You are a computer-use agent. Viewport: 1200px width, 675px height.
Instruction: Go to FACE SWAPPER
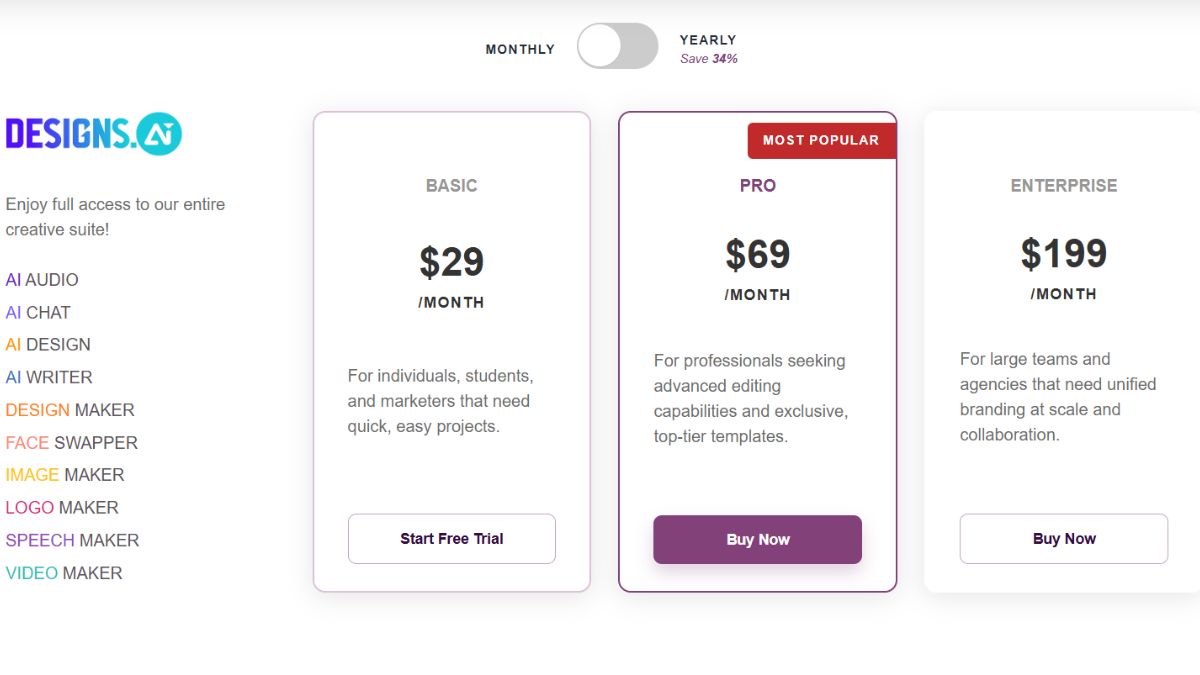[72, 443]
